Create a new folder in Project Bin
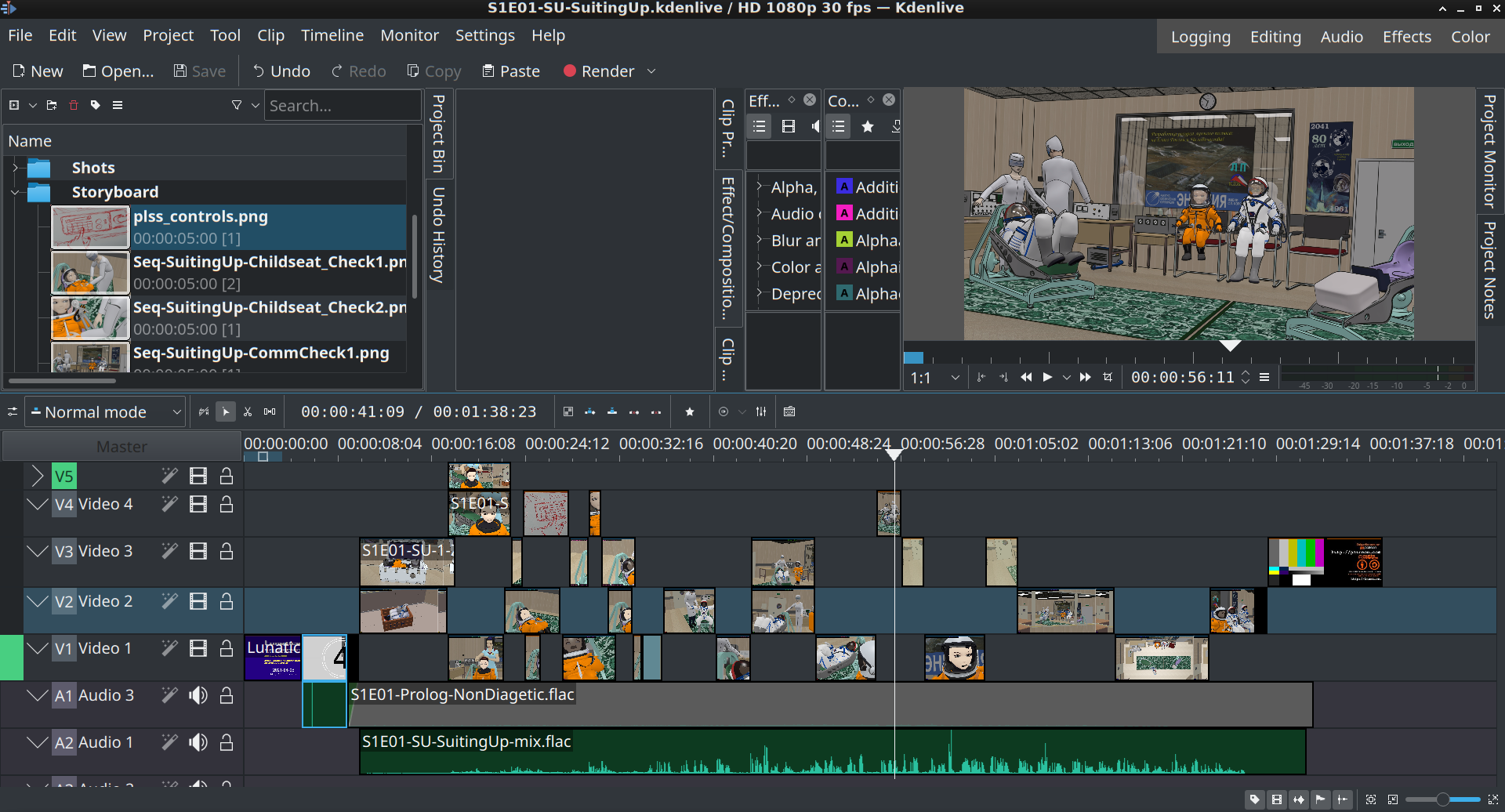Screen dimensions: 1505x812 (x=52, y=105)
